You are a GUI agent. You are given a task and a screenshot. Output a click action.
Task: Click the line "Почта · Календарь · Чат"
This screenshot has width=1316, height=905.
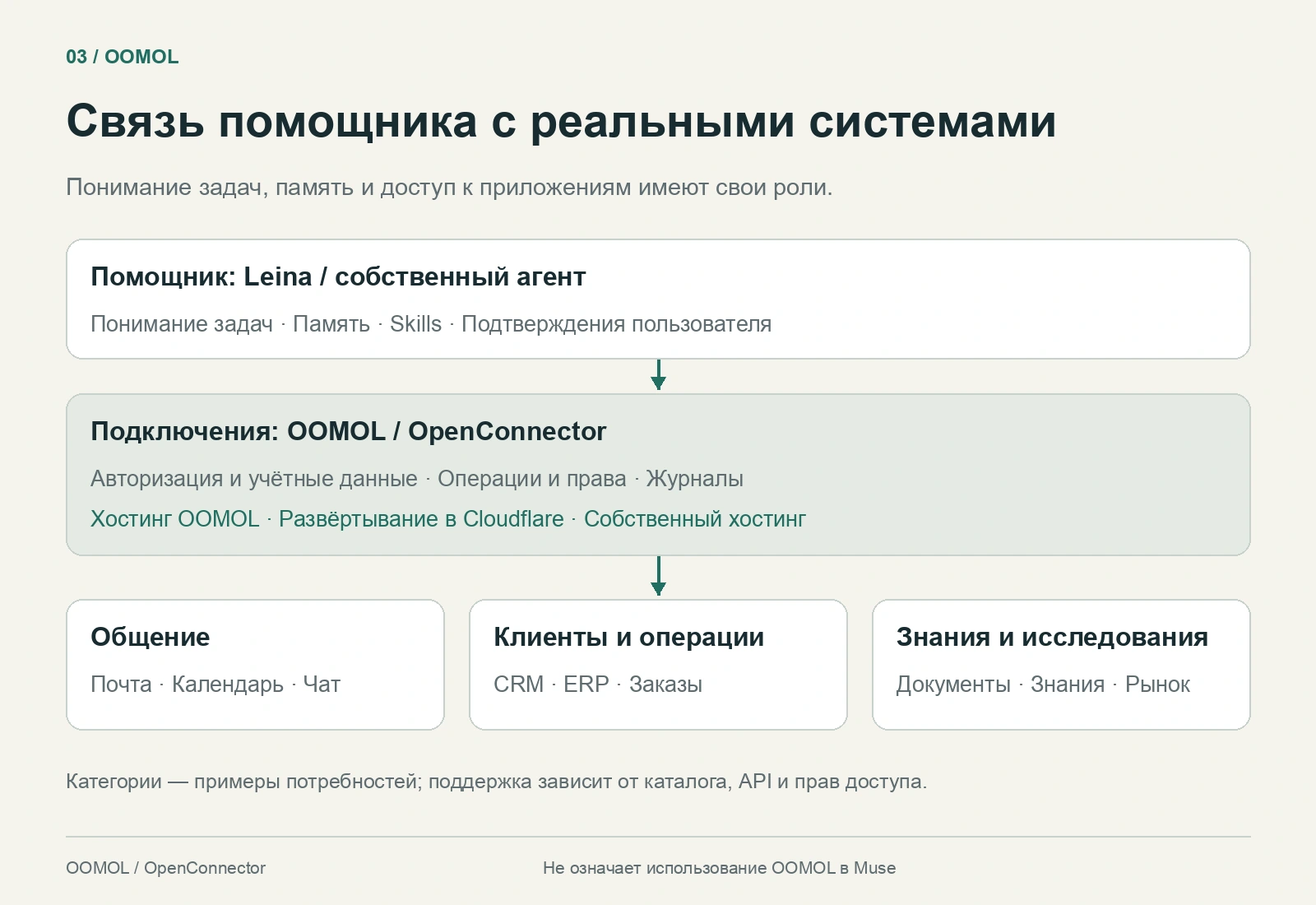[x=215, y=685]
